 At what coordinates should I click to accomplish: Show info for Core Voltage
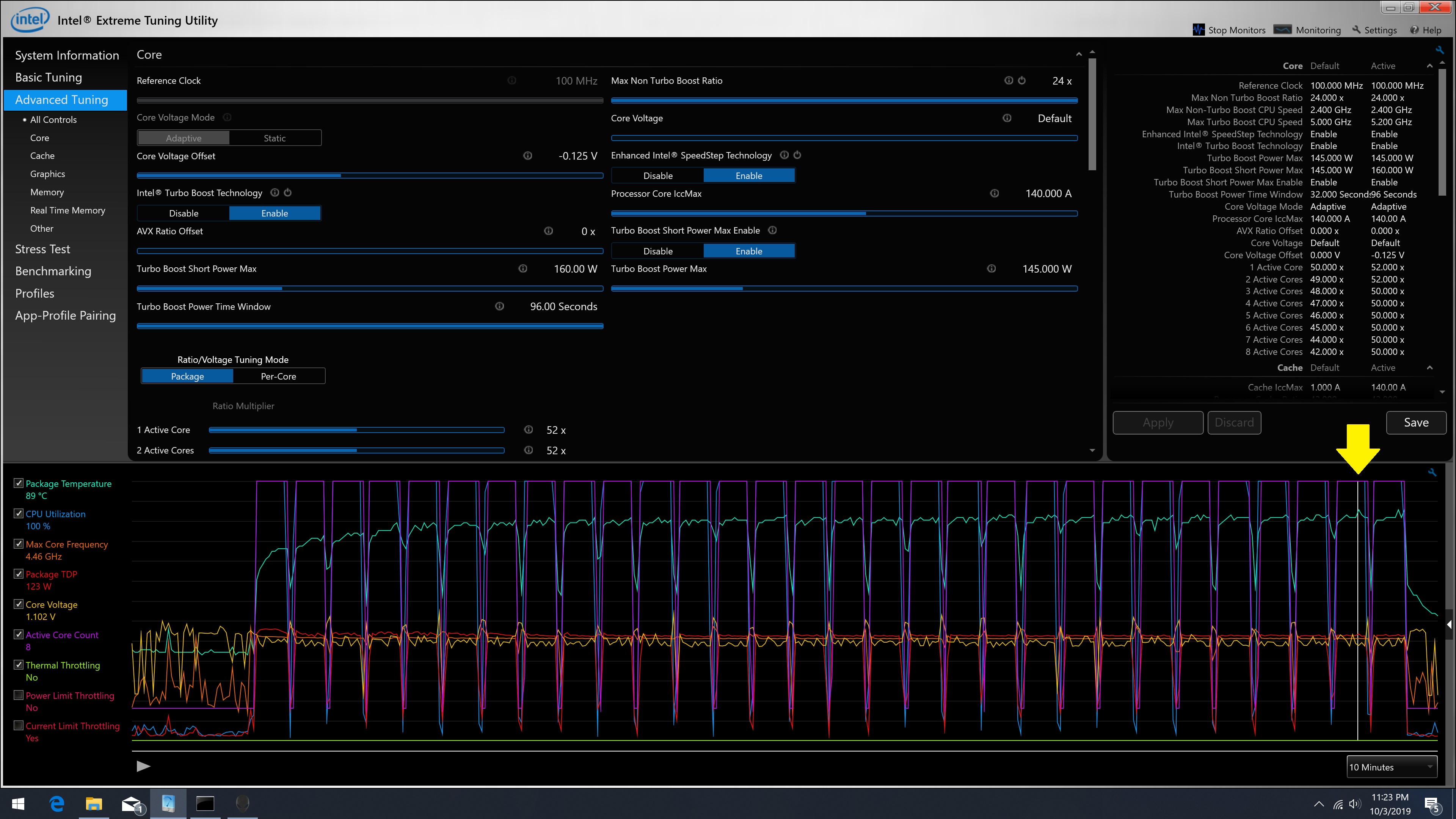[1007, 118]
